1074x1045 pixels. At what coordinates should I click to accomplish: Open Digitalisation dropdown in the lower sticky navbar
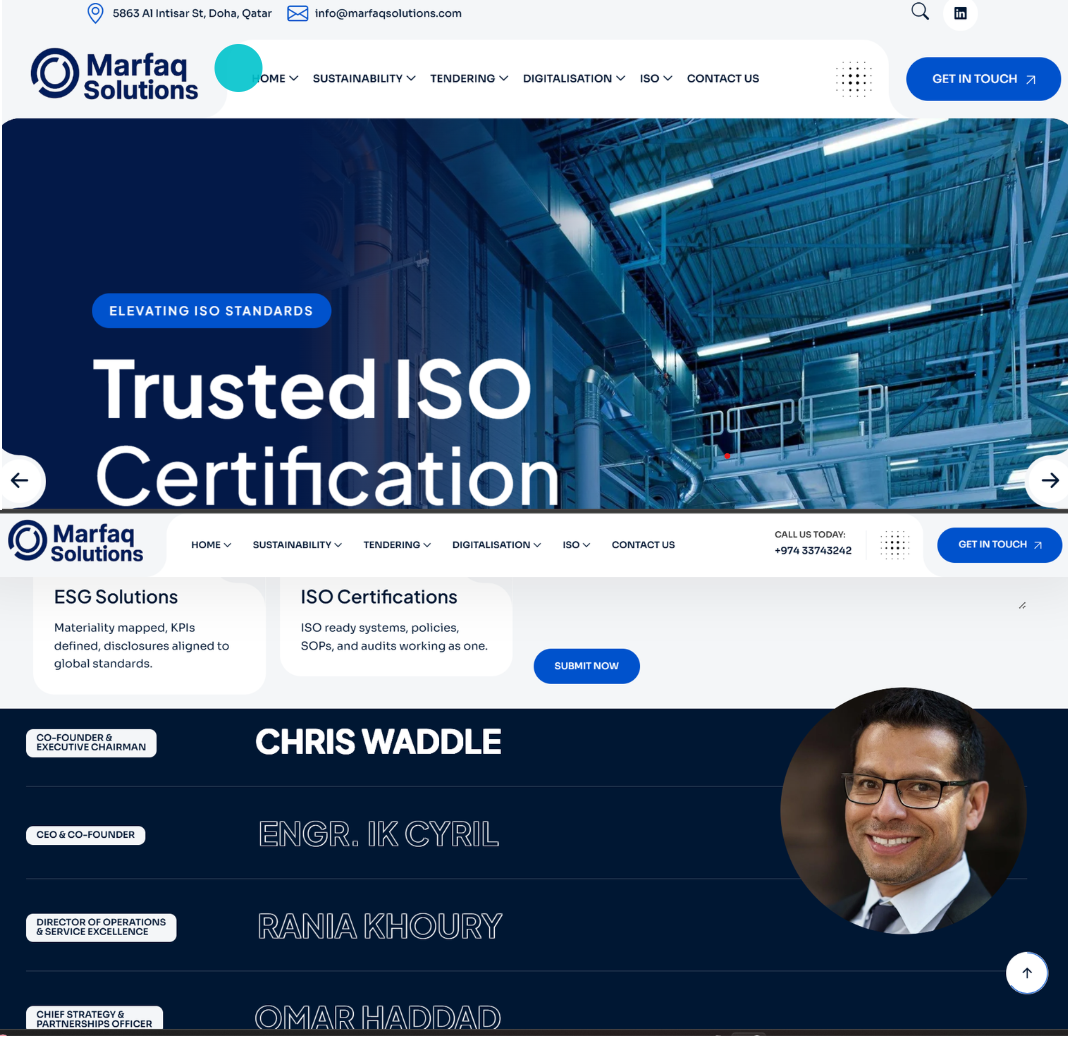(x=496, y=545)
